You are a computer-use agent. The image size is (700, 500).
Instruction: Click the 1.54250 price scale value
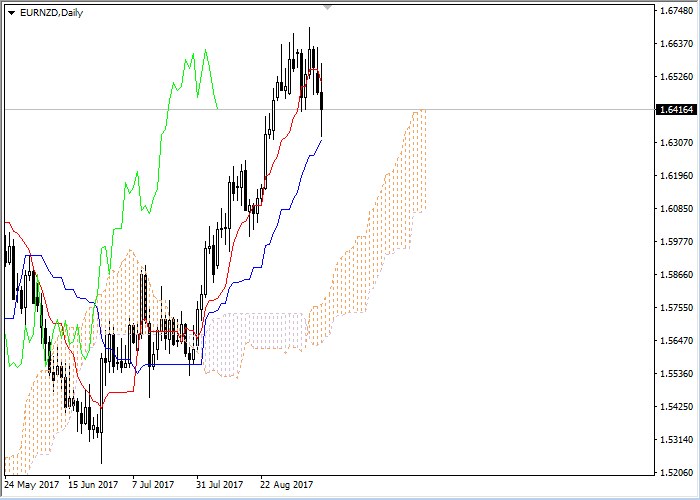(676, 406)
